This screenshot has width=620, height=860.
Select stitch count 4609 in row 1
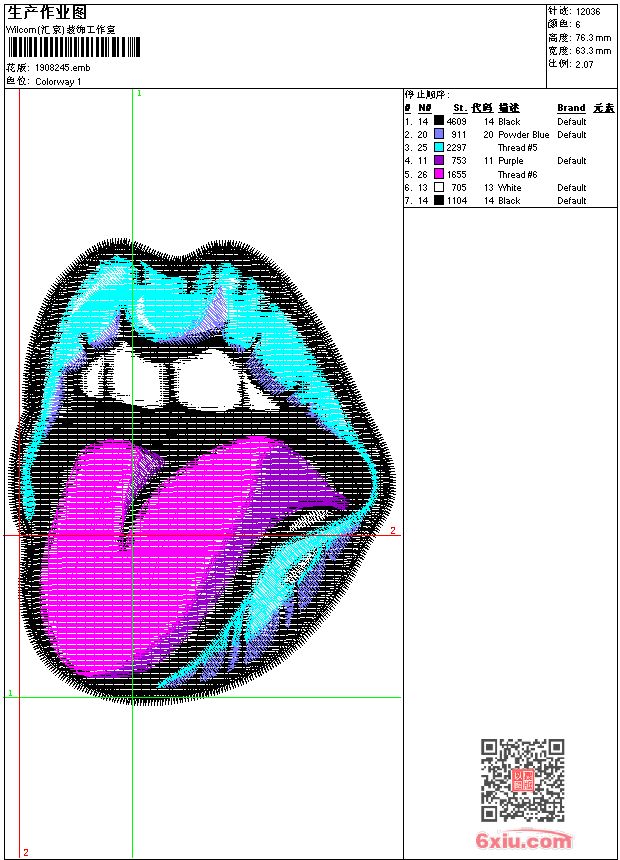[x=456, y=121]
